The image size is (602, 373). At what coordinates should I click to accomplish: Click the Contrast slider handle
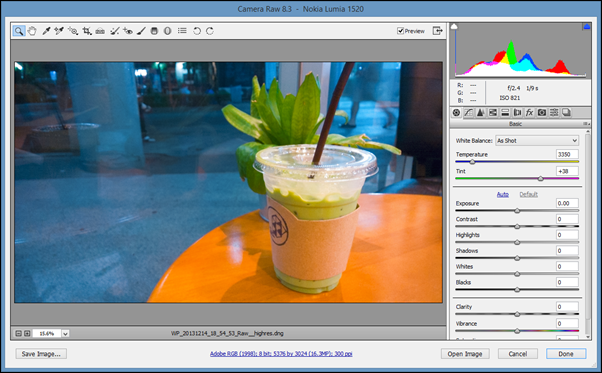pos(517,226)
